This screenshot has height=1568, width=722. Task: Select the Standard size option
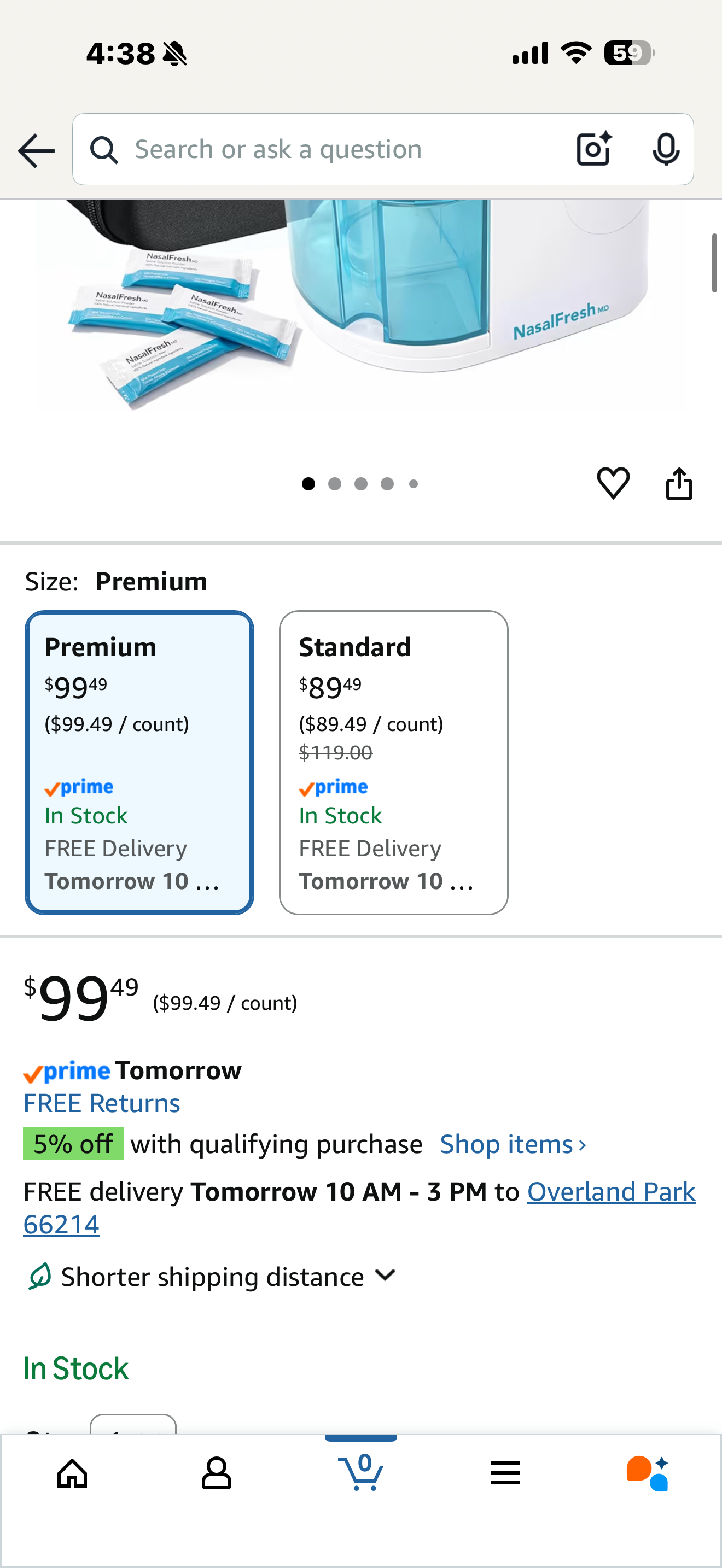click(394, 763)
